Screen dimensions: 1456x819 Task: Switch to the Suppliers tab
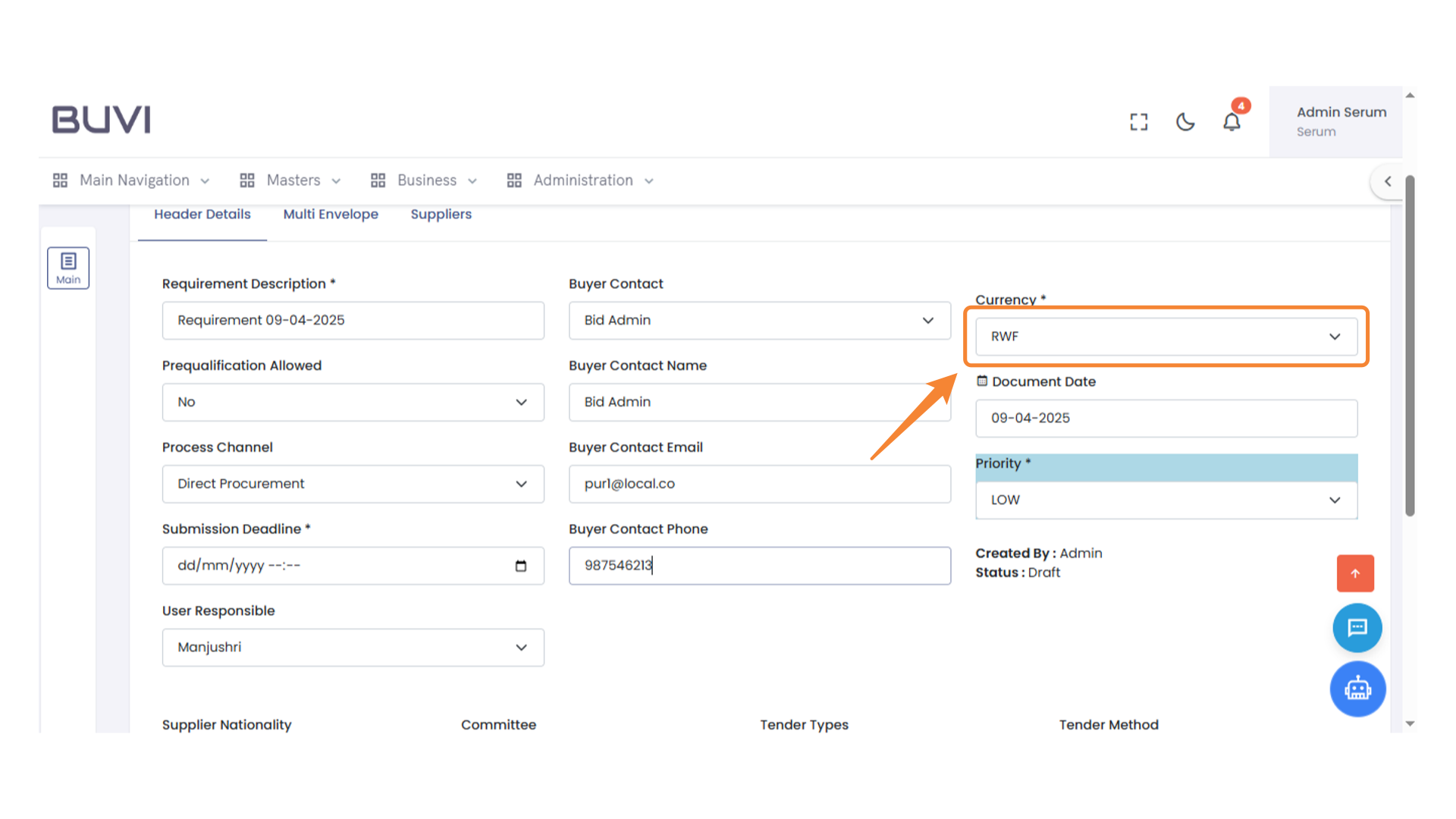click(441, 215)
